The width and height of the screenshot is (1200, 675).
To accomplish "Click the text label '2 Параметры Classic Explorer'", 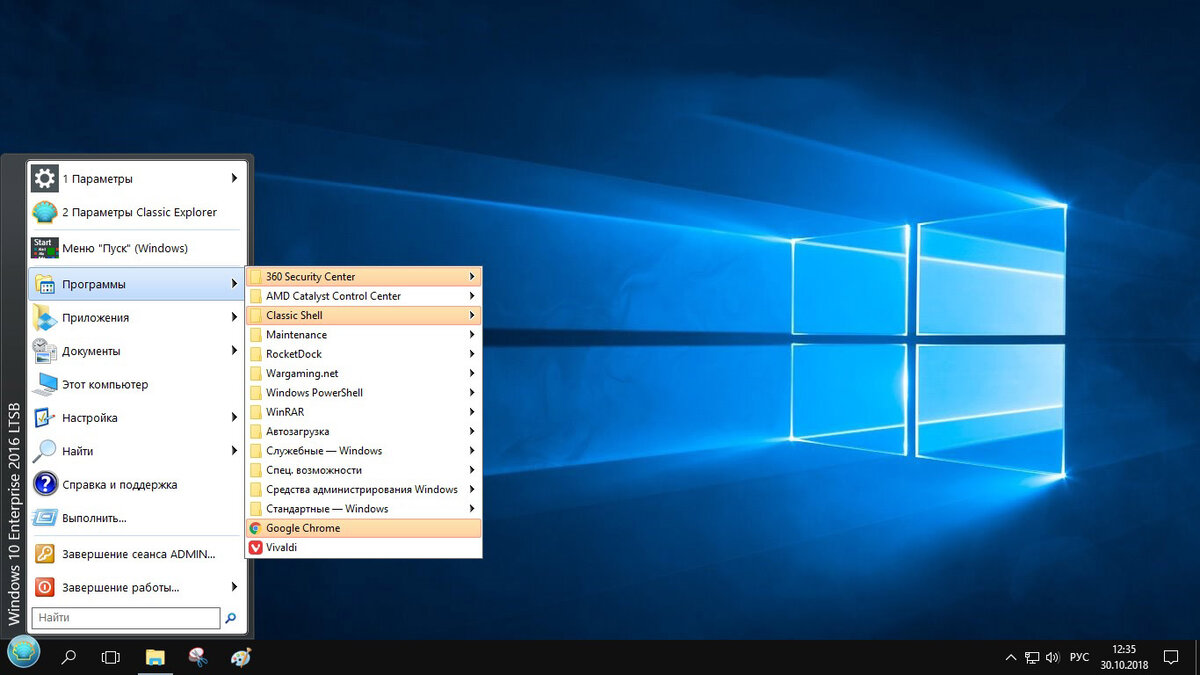I will click(139, 212).
